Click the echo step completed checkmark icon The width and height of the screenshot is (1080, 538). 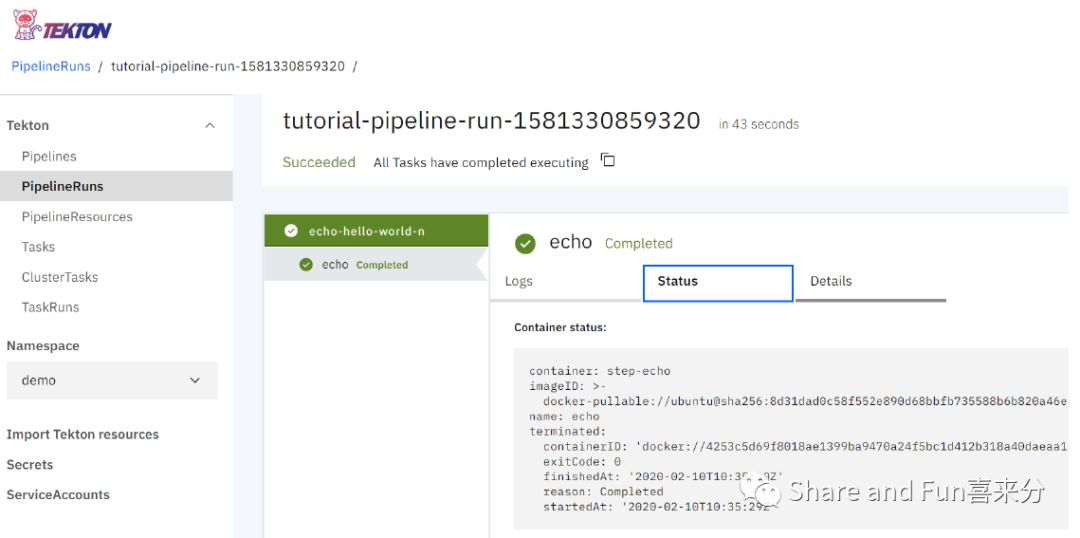[306, 265]
